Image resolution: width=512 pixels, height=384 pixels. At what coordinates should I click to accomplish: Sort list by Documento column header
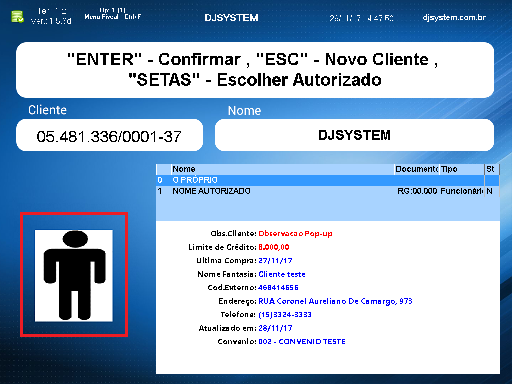pyautogui.click(x=417, y=169)
